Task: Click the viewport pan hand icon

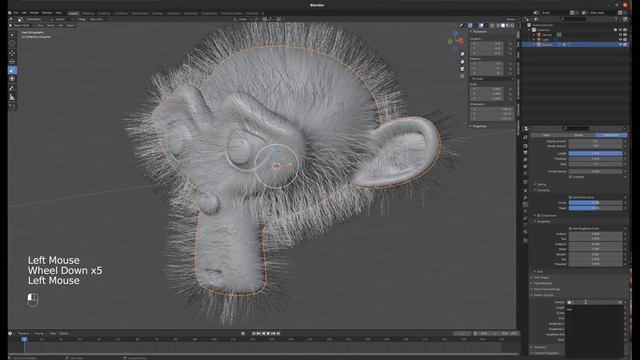Action: pos(462,61)
